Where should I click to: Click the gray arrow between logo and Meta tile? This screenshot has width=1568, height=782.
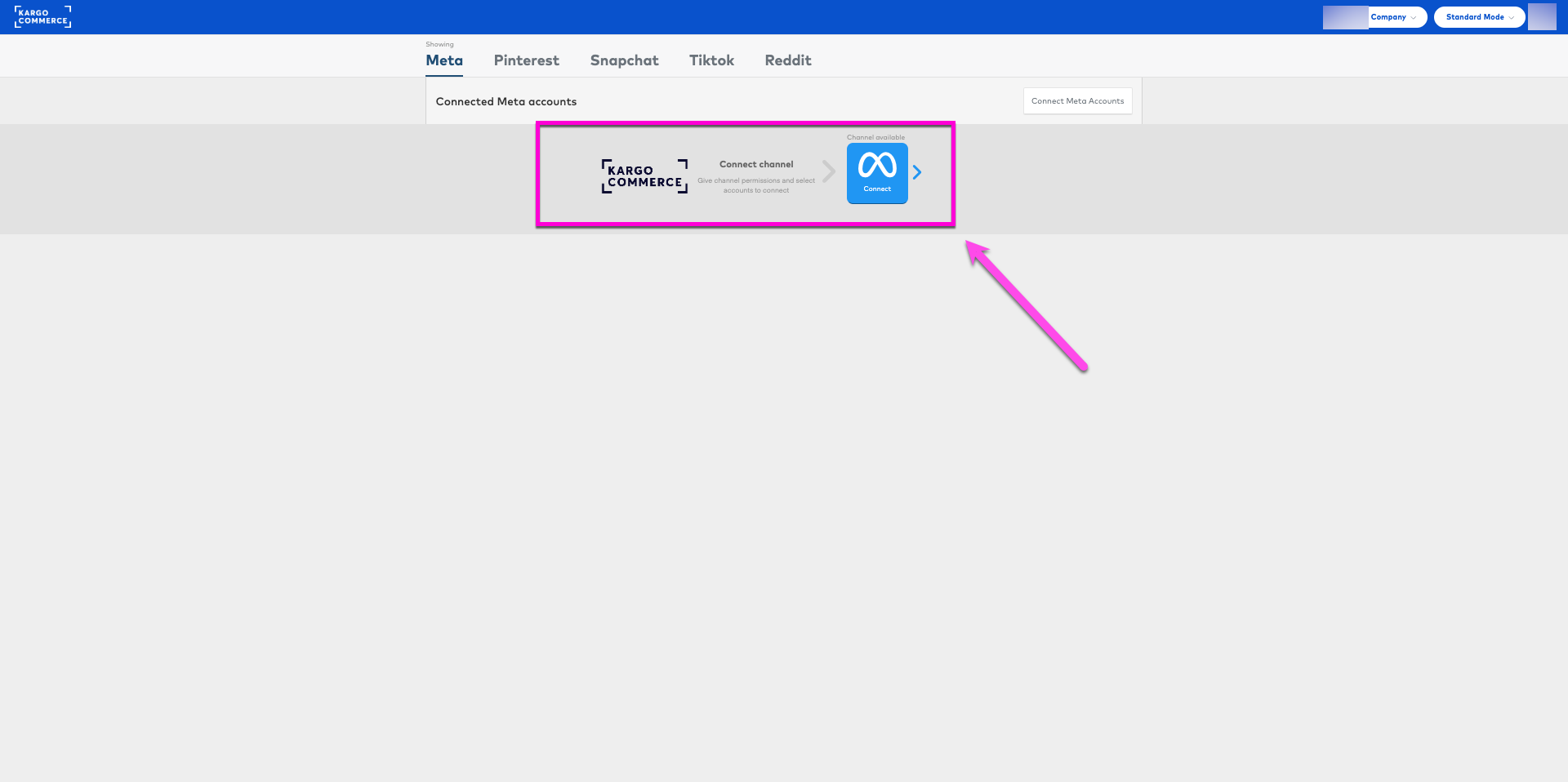pyautogui.click(x=830, y=172)
